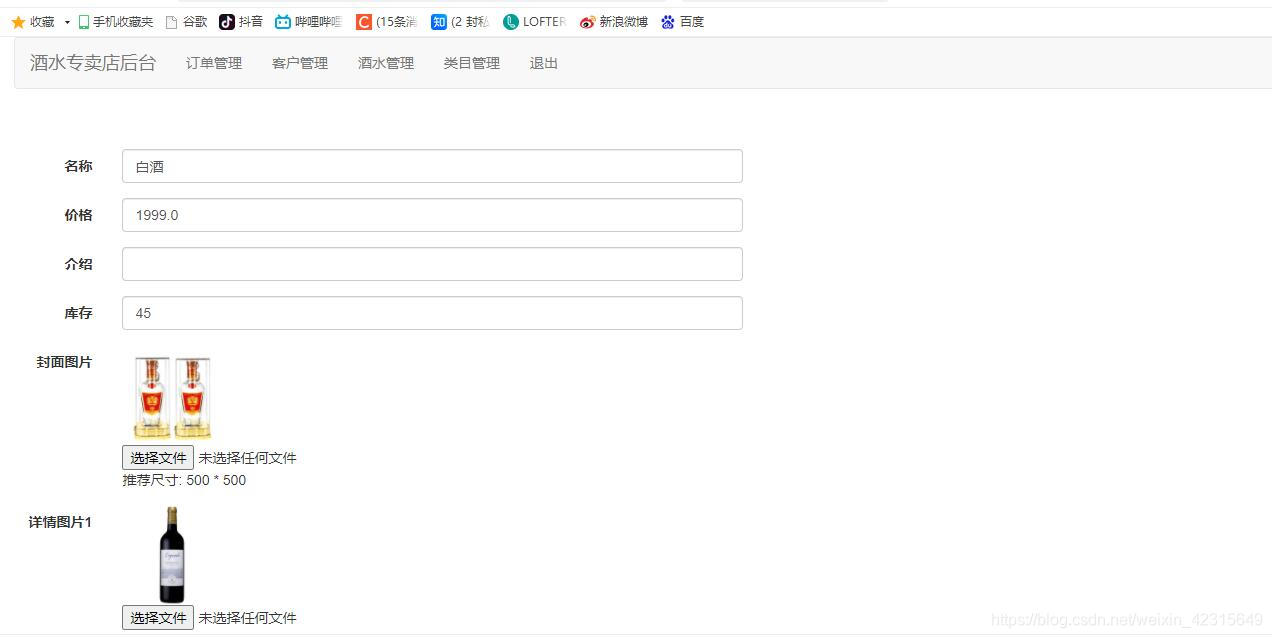
Task: Click the 详情图片1 wine bottle thumbnail
Action: 172,555
